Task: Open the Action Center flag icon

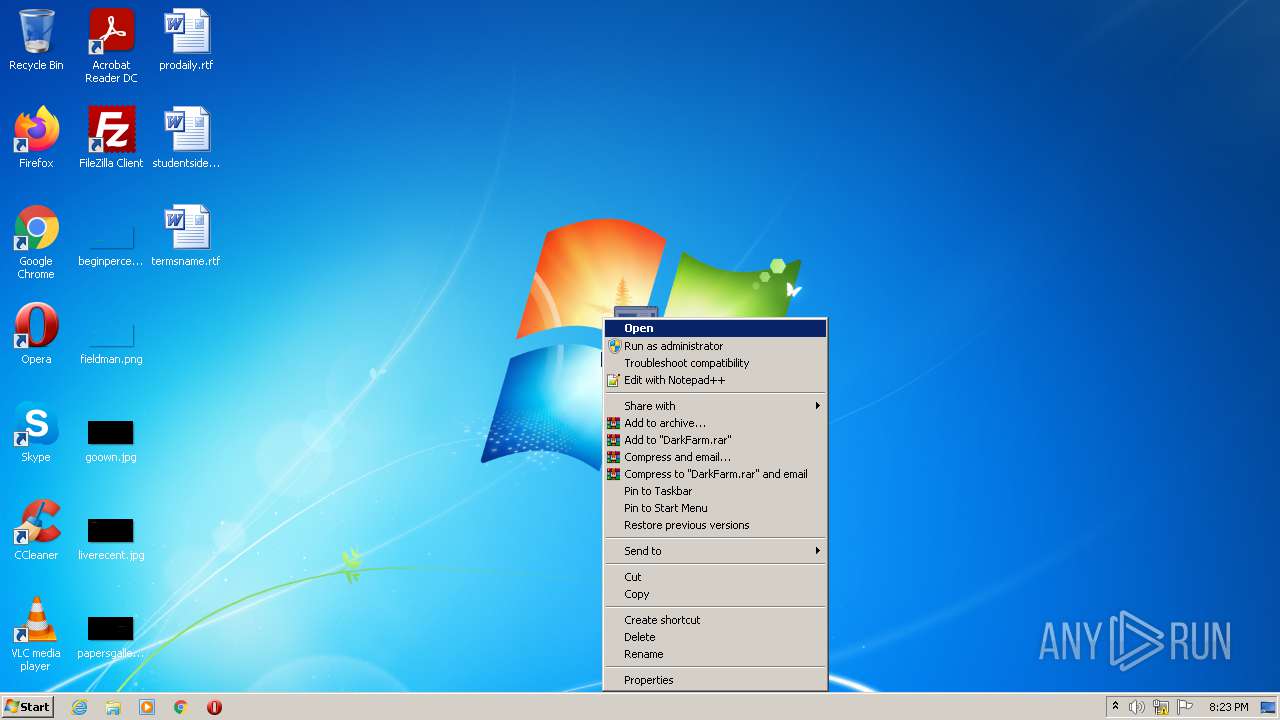Action: point(1185,707)
